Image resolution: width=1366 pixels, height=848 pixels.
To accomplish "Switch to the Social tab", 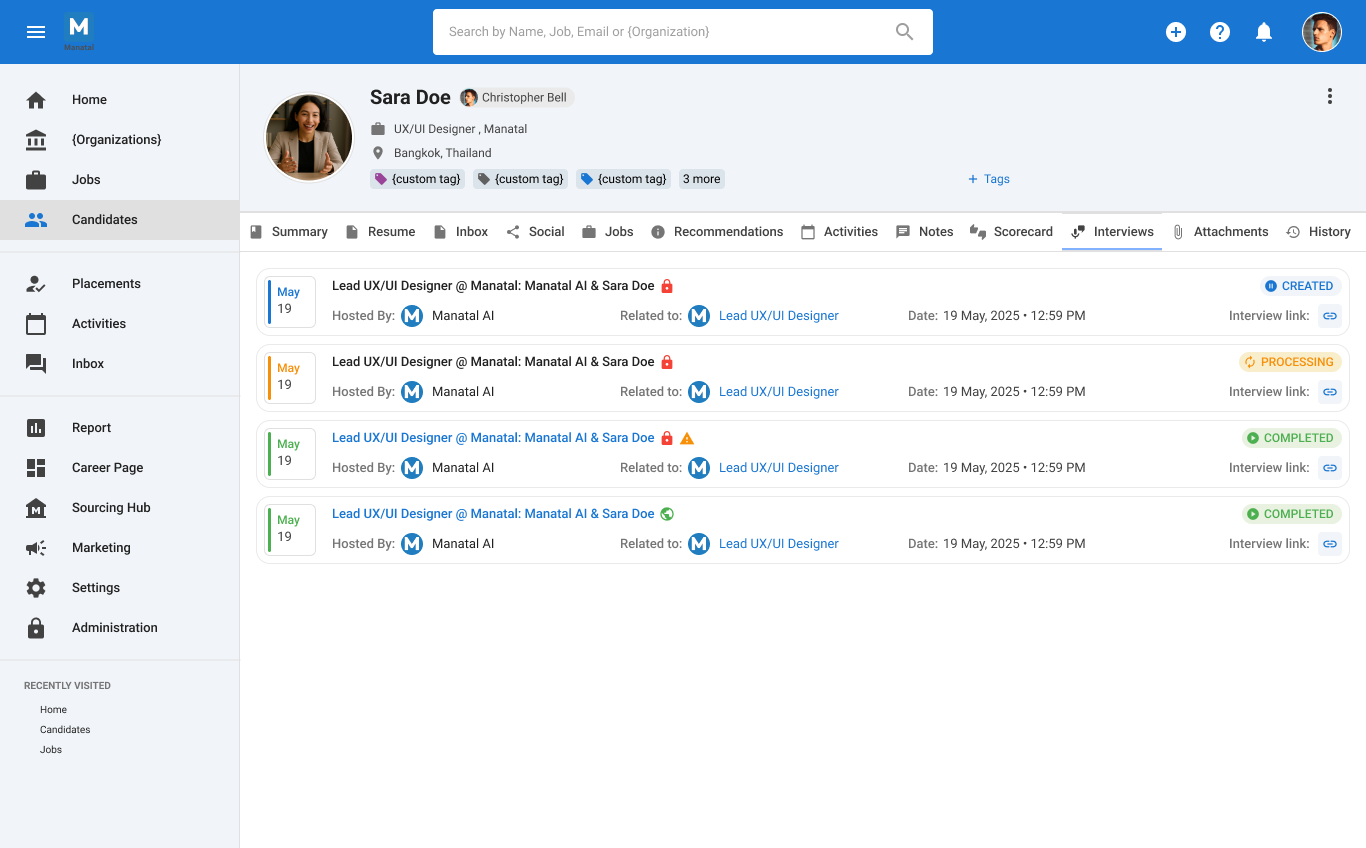I will coord(535,232).
